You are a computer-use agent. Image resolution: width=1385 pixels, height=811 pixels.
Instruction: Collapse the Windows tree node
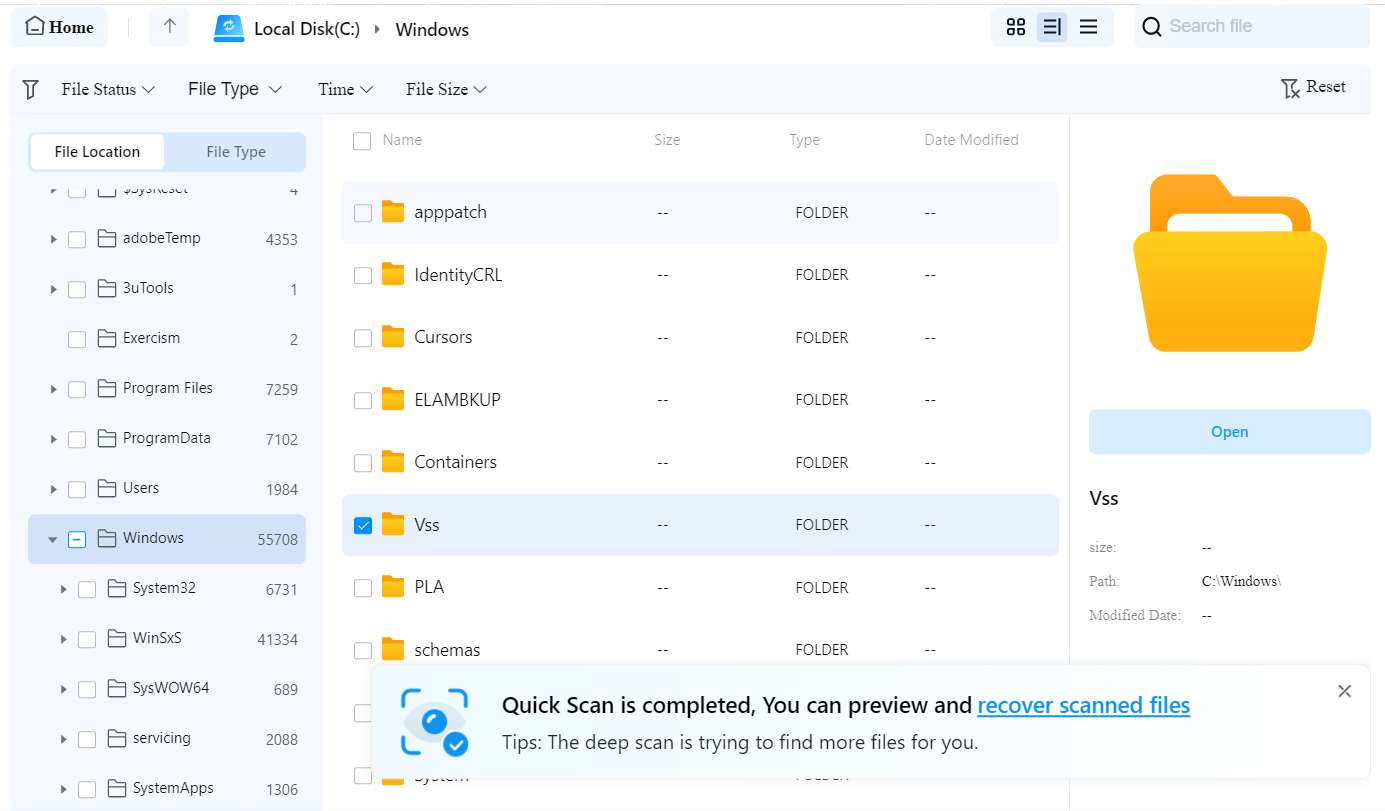tap(52, 538)
